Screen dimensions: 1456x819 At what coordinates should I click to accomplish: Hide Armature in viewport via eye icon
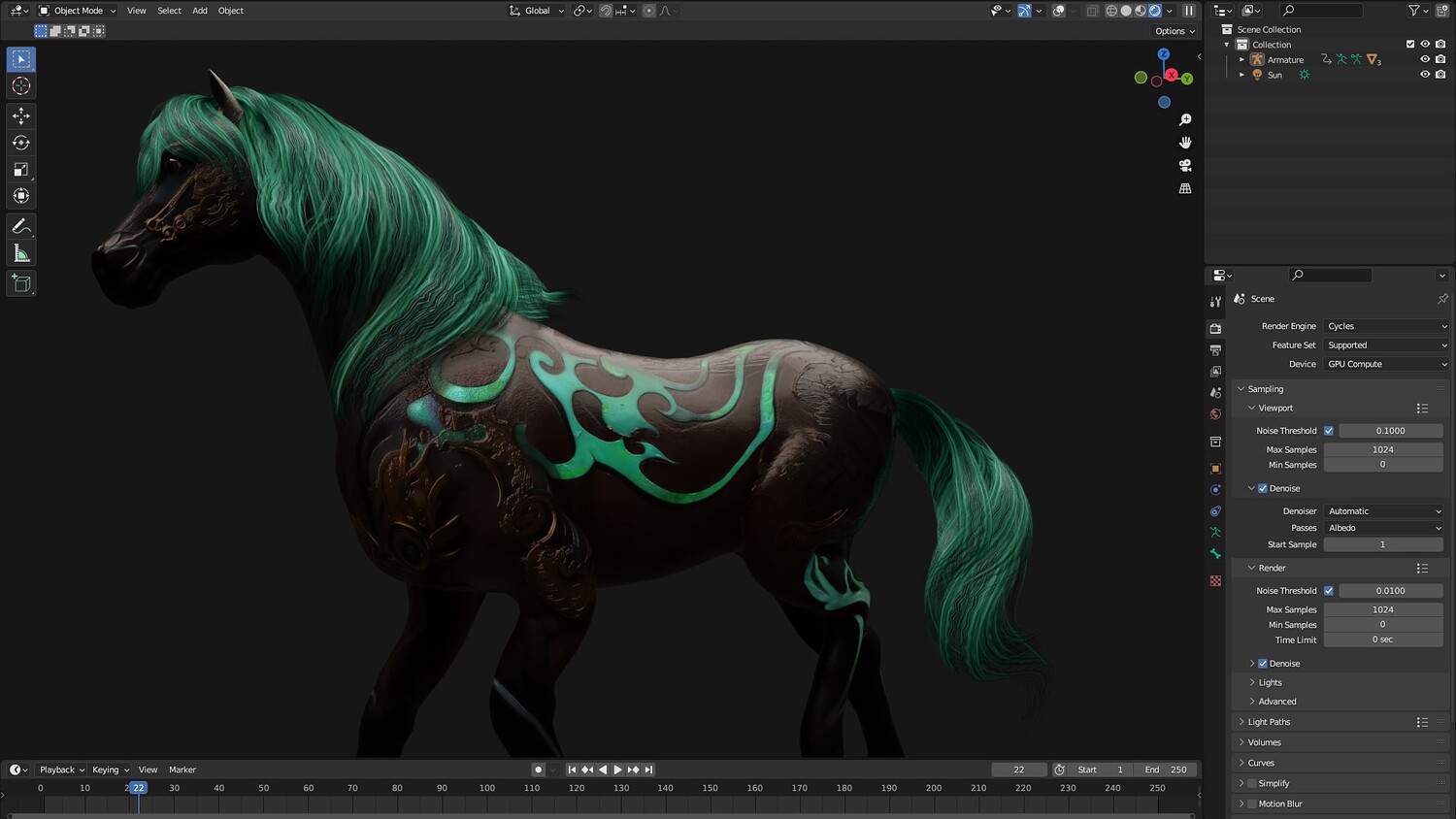pos(1425,59)
